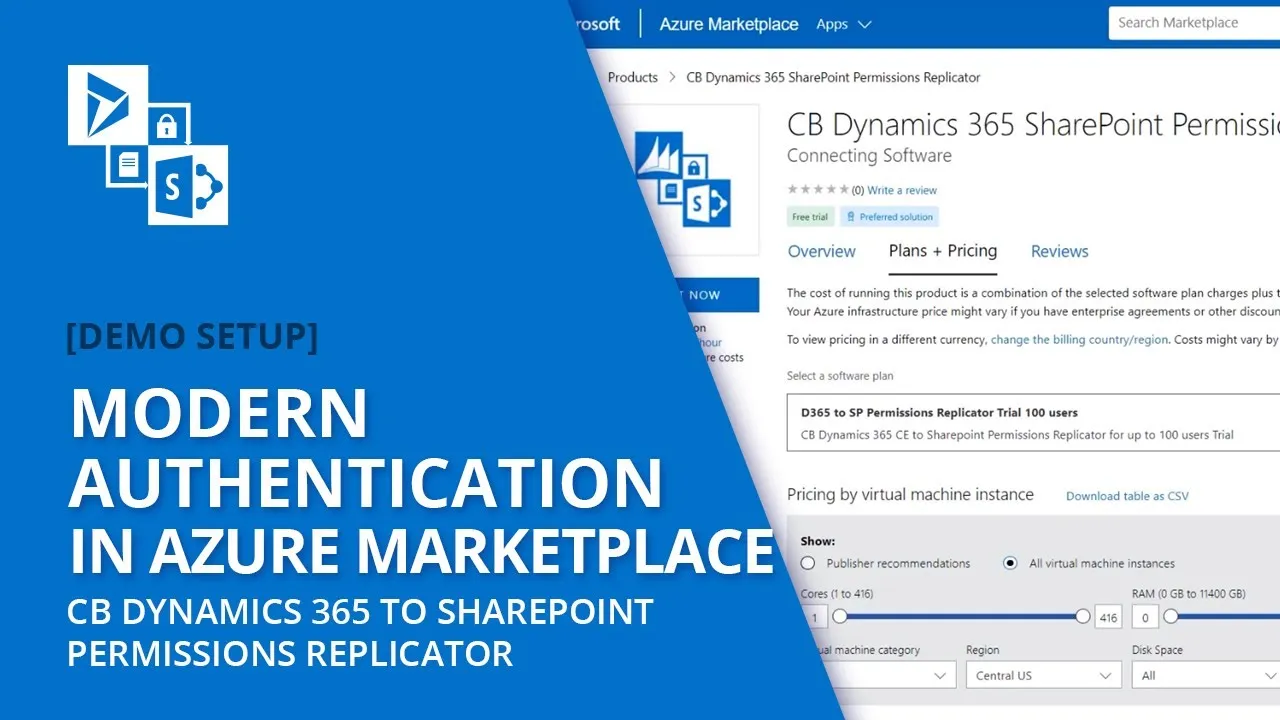Click the Dynamics-SharePoint logo in banner
The image size is (1280, 720).
pyautogui.click(x=148, y=145)
